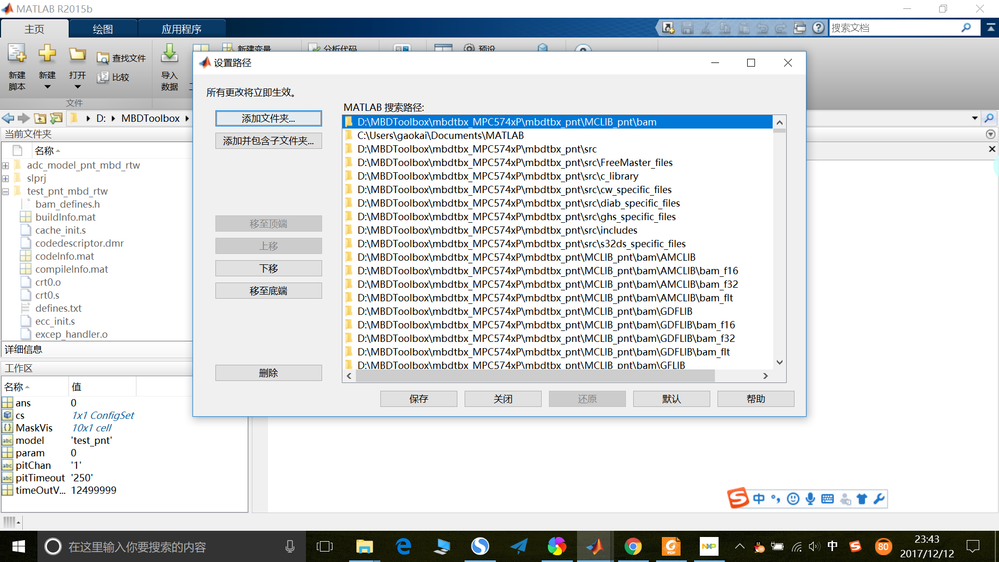Click the 默认 (Default) button

(x=672, y=399)
